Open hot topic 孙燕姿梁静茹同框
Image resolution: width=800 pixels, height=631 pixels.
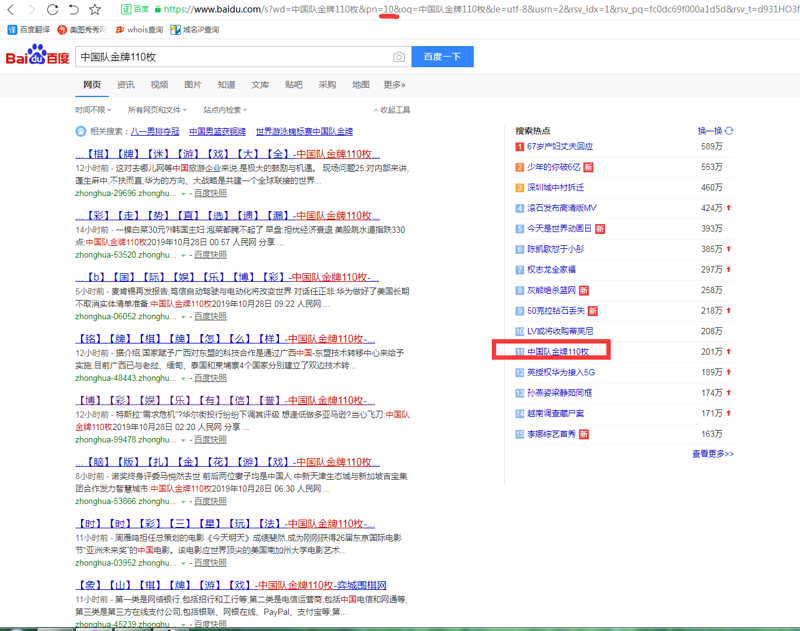[x=559, y=393]
